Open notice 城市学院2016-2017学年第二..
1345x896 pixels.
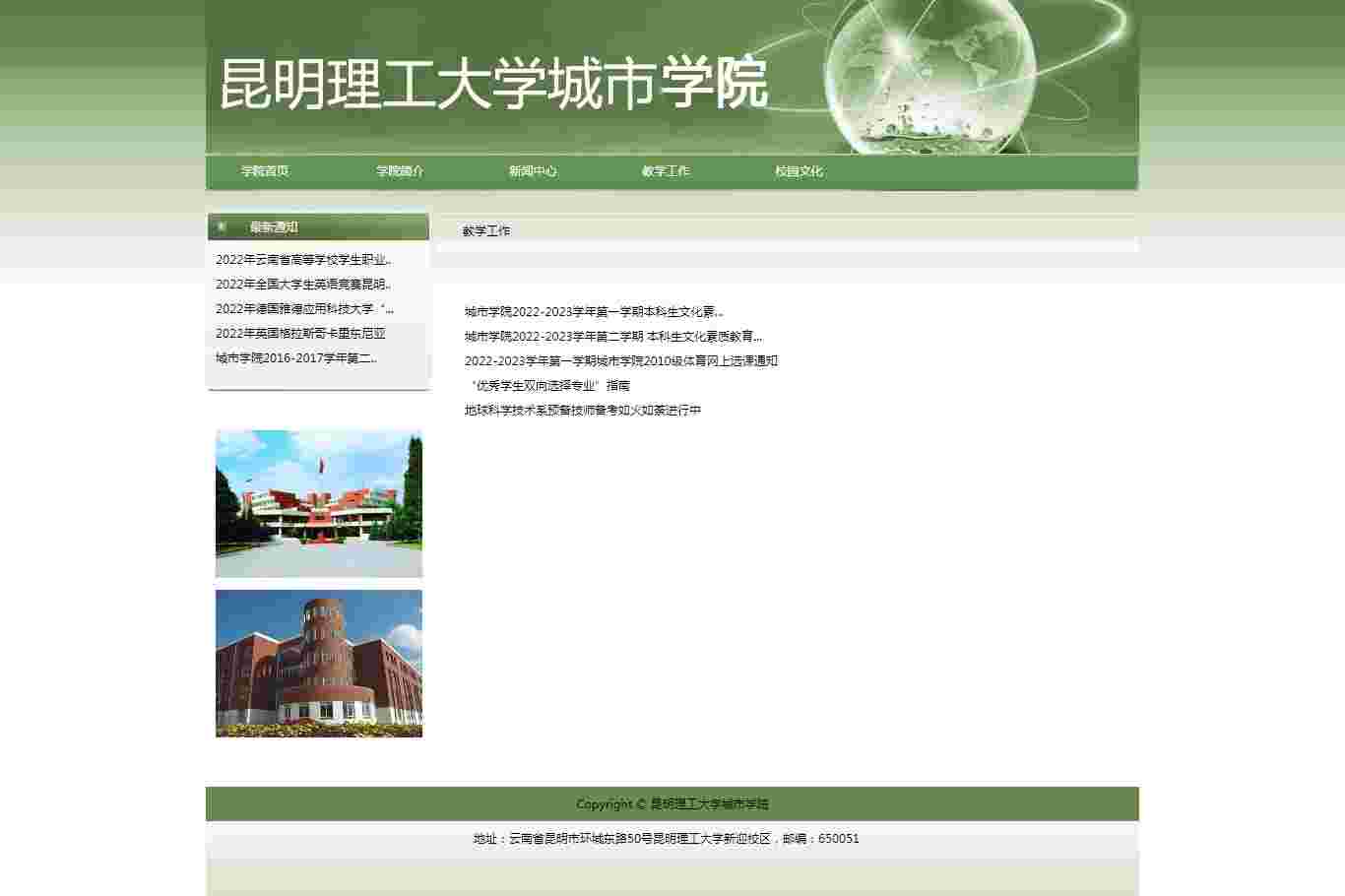[x=296, y=358]
